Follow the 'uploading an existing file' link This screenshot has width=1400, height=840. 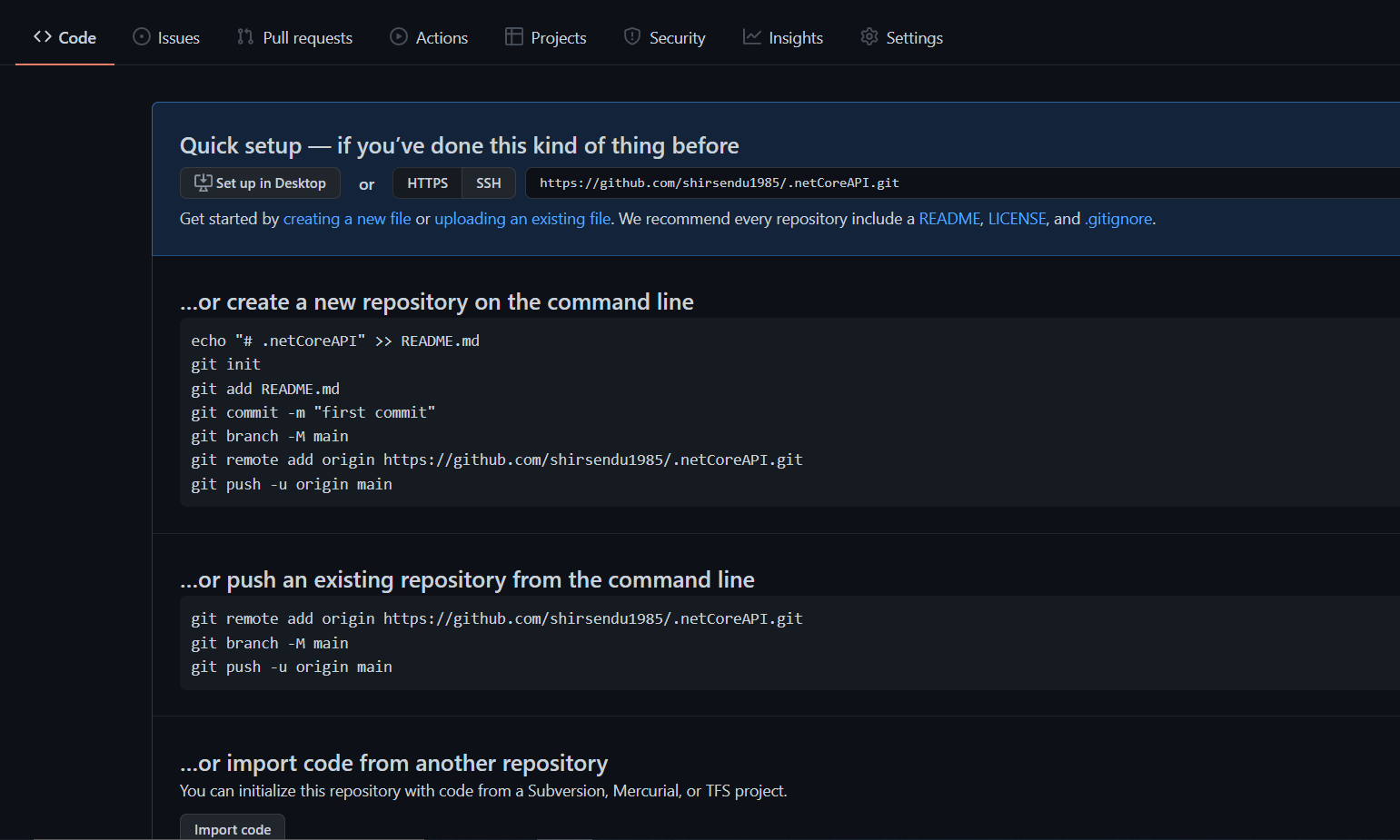522,219
